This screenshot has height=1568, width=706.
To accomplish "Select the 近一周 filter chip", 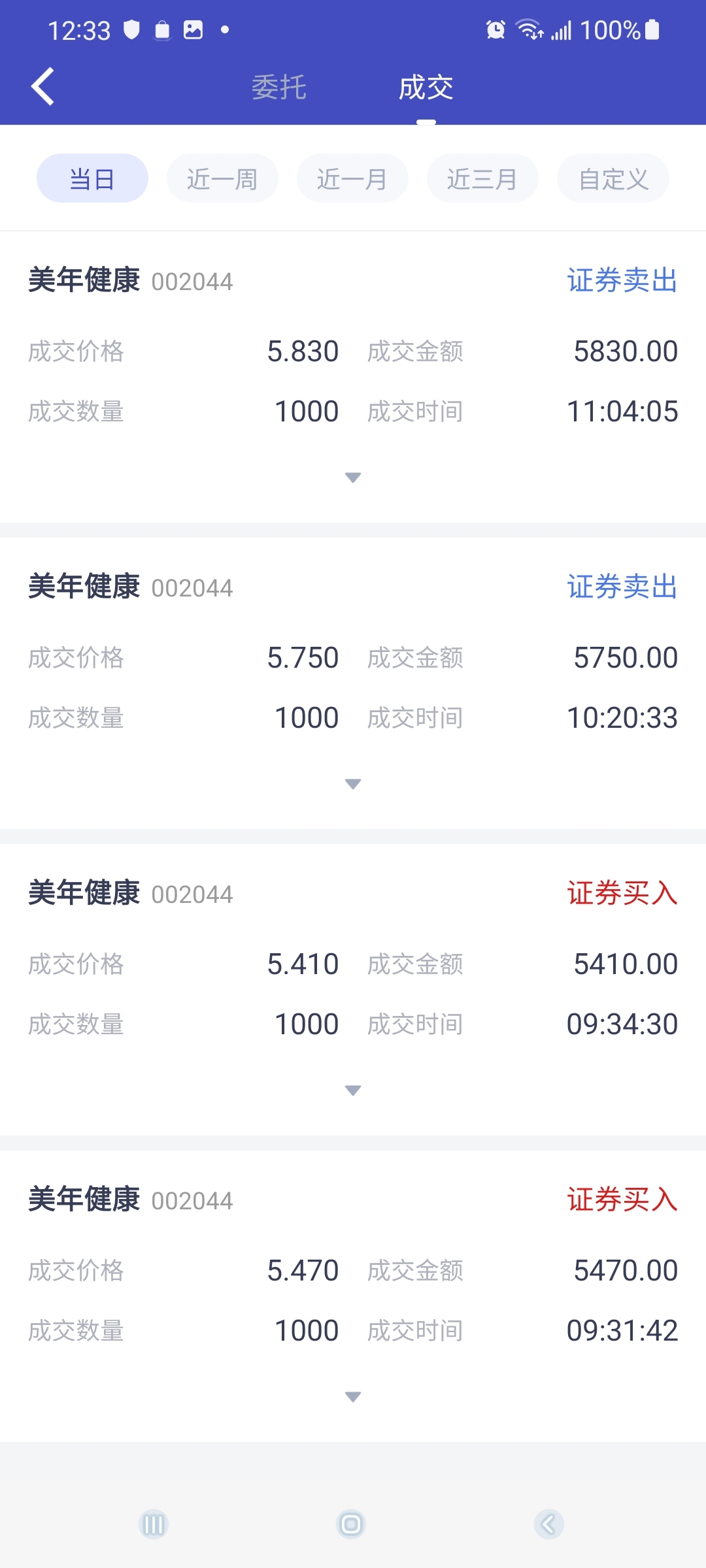I will point(222,178).
